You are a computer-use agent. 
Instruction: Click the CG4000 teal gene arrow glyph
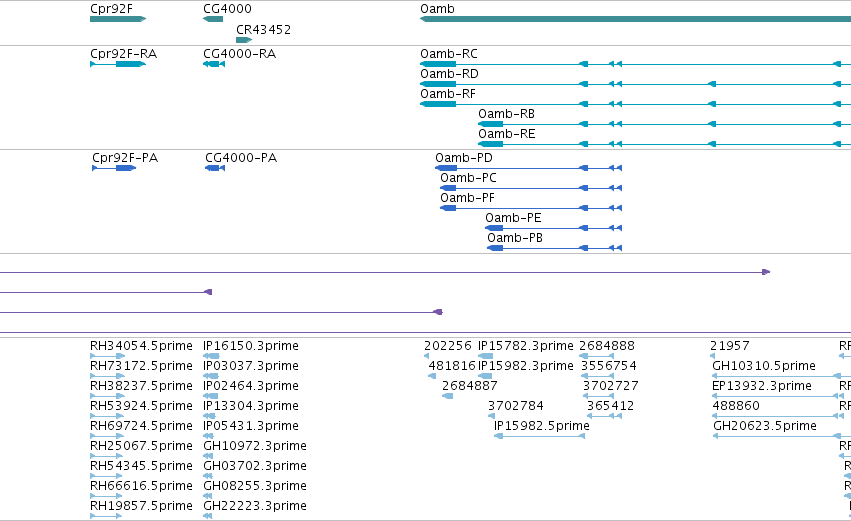tap(213, 19)
